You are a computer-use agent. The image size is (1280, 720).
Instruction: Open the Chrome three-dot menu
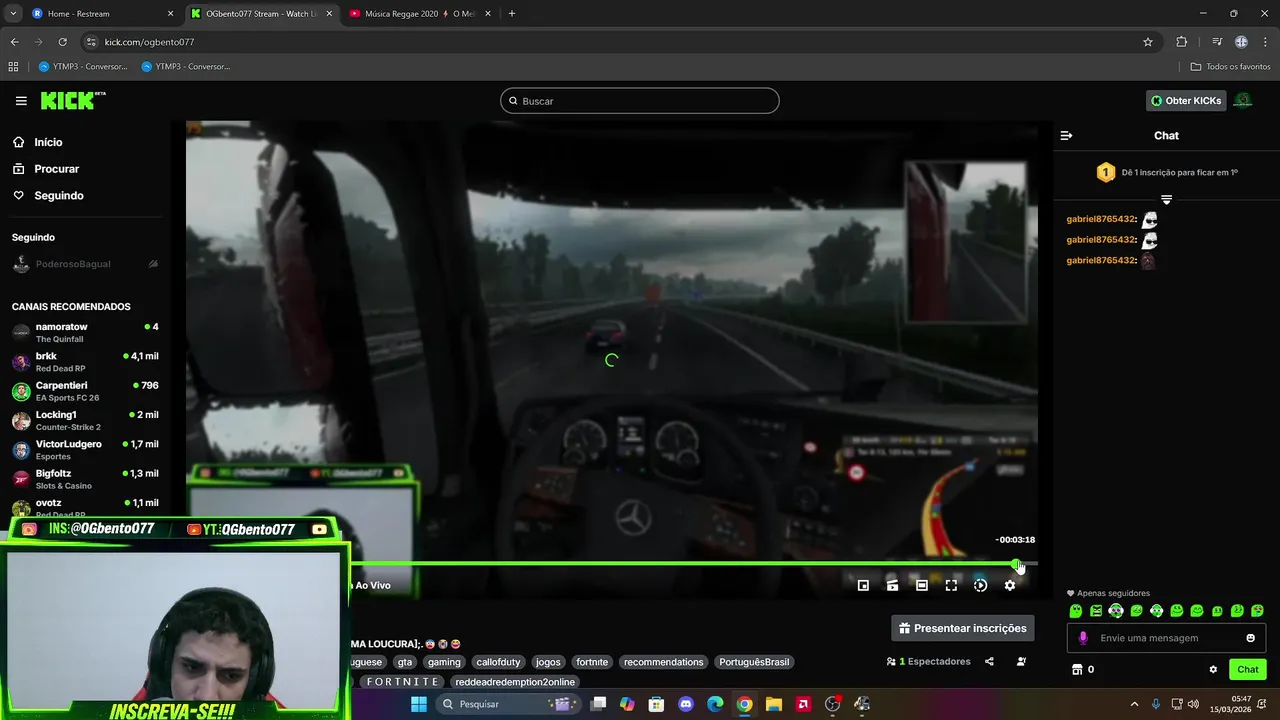(1264, 42)
